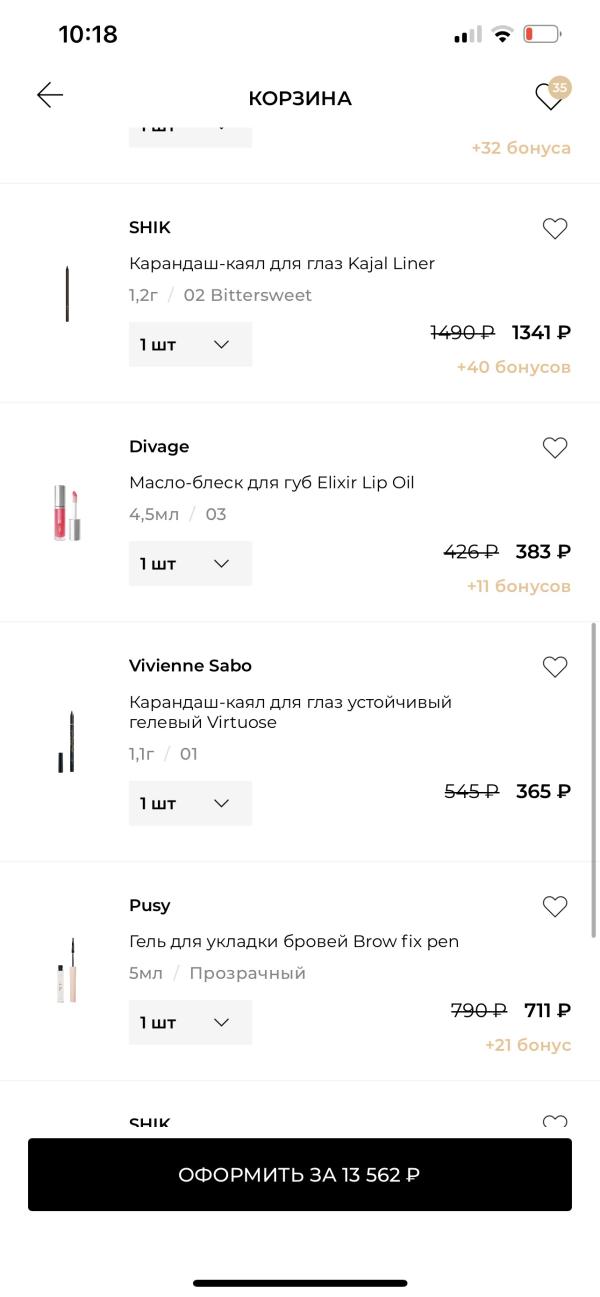Open SHIK Kajal Liner product thumbnail
Image resolution: width=600 pixels, height=1297 pixels.
(x=67, y=294)
